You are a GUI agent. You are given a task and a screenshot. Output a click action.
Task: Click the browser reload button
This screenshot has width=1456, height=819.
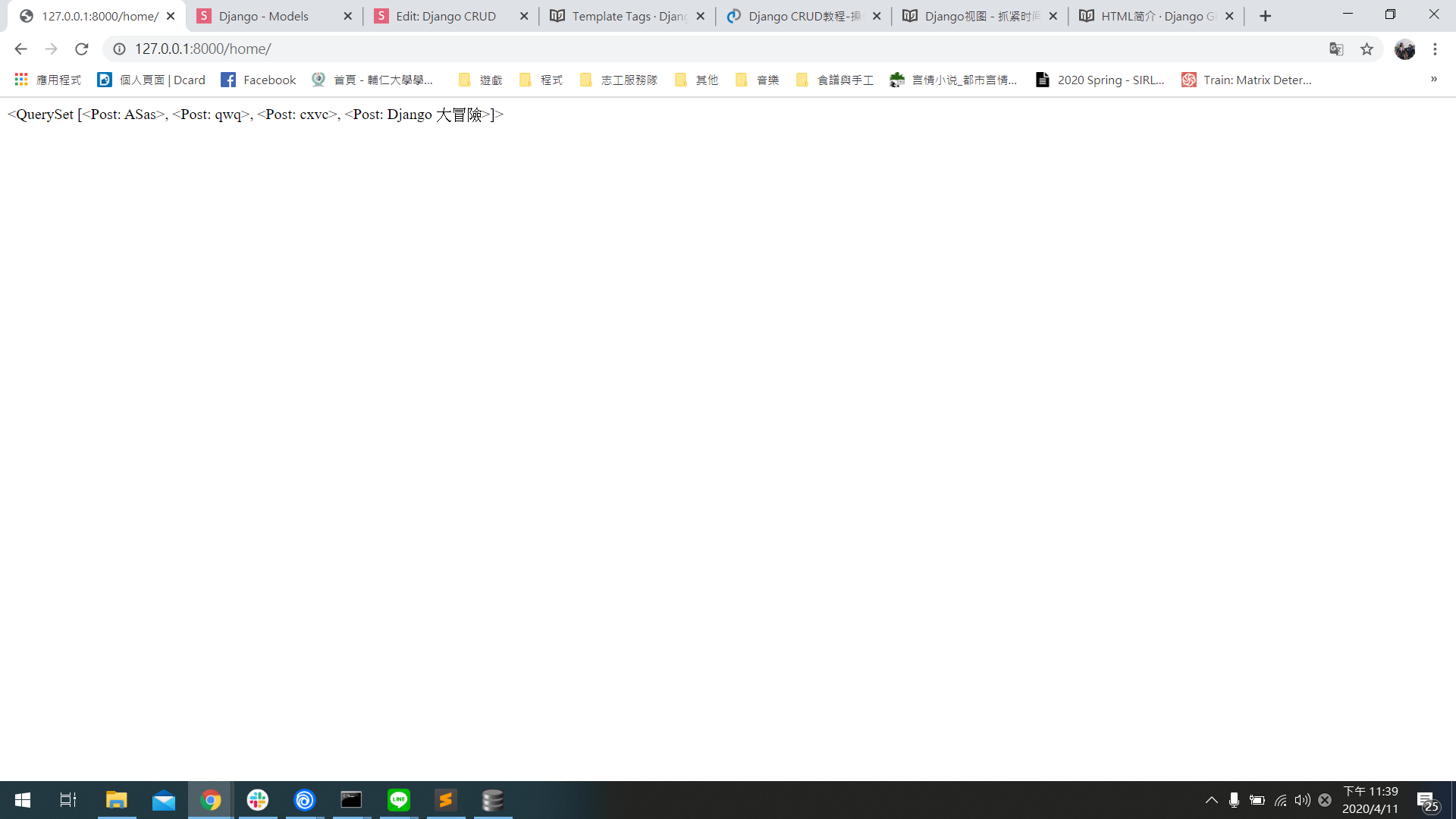pyautogui.click(x=82, y=49)
